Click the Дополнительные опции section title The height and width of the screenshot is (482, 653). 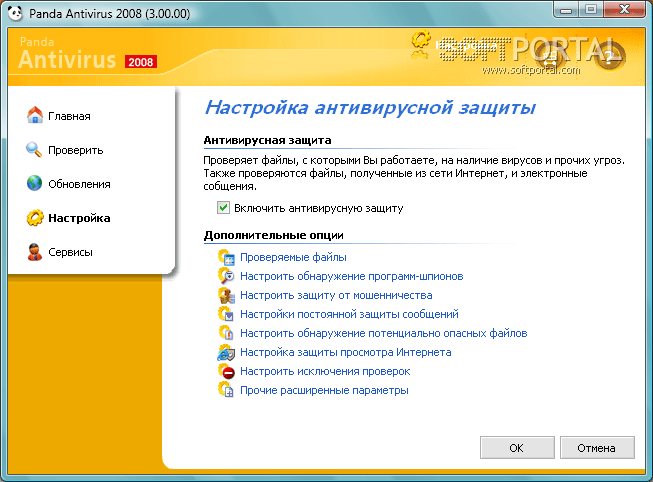(274, 235)
